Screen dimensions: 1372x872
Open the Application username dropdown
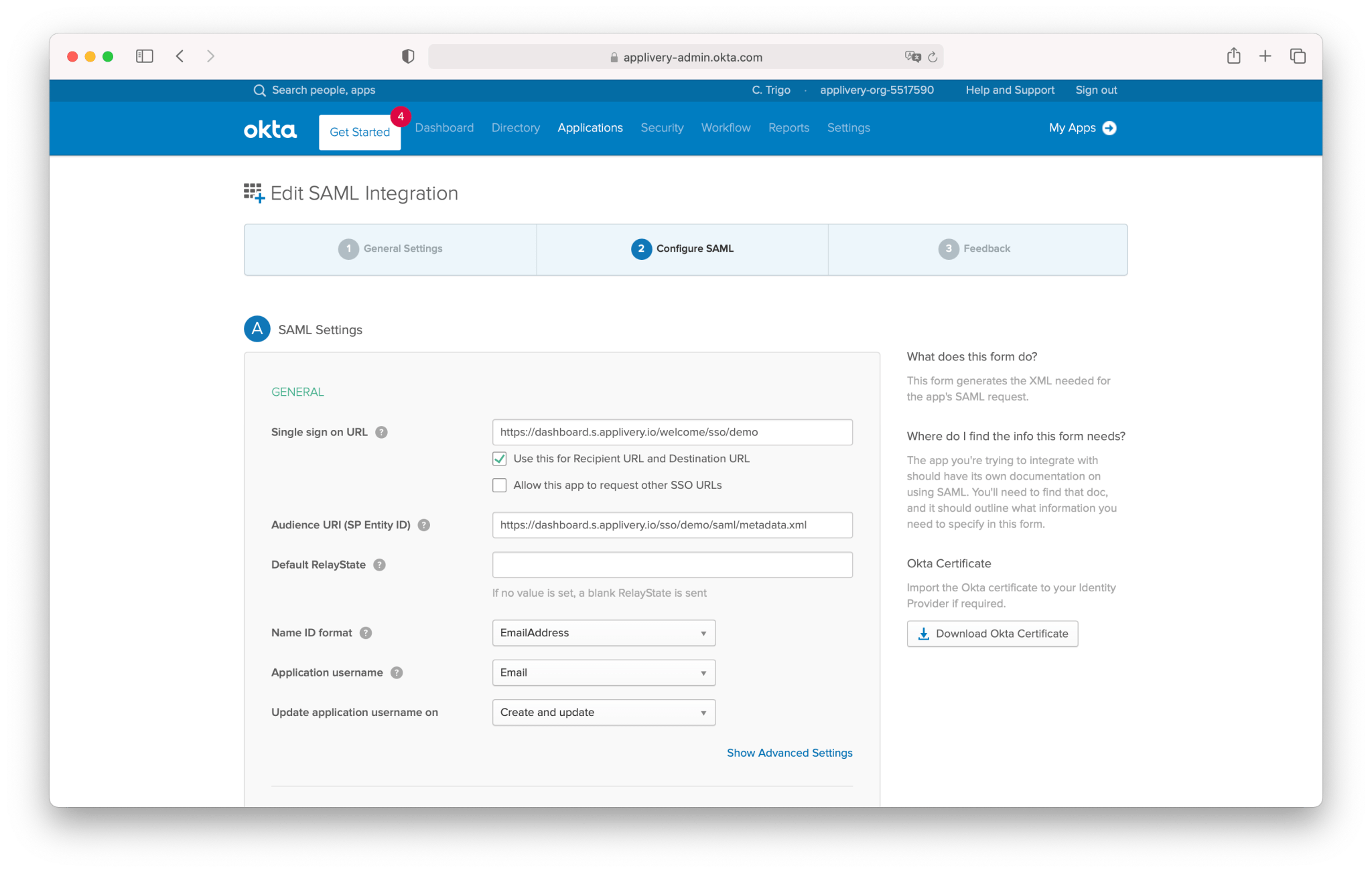pos(603,672)
